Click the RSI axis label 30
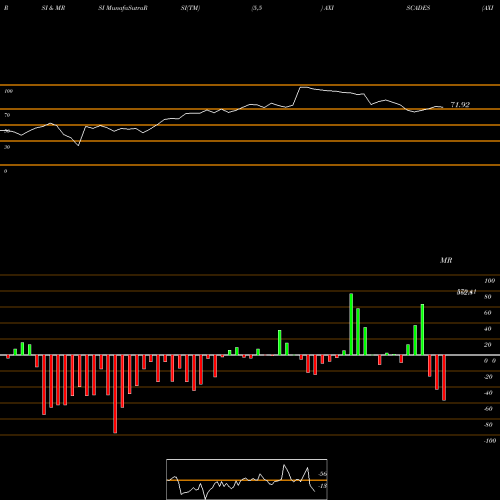 tap(7, 147)
